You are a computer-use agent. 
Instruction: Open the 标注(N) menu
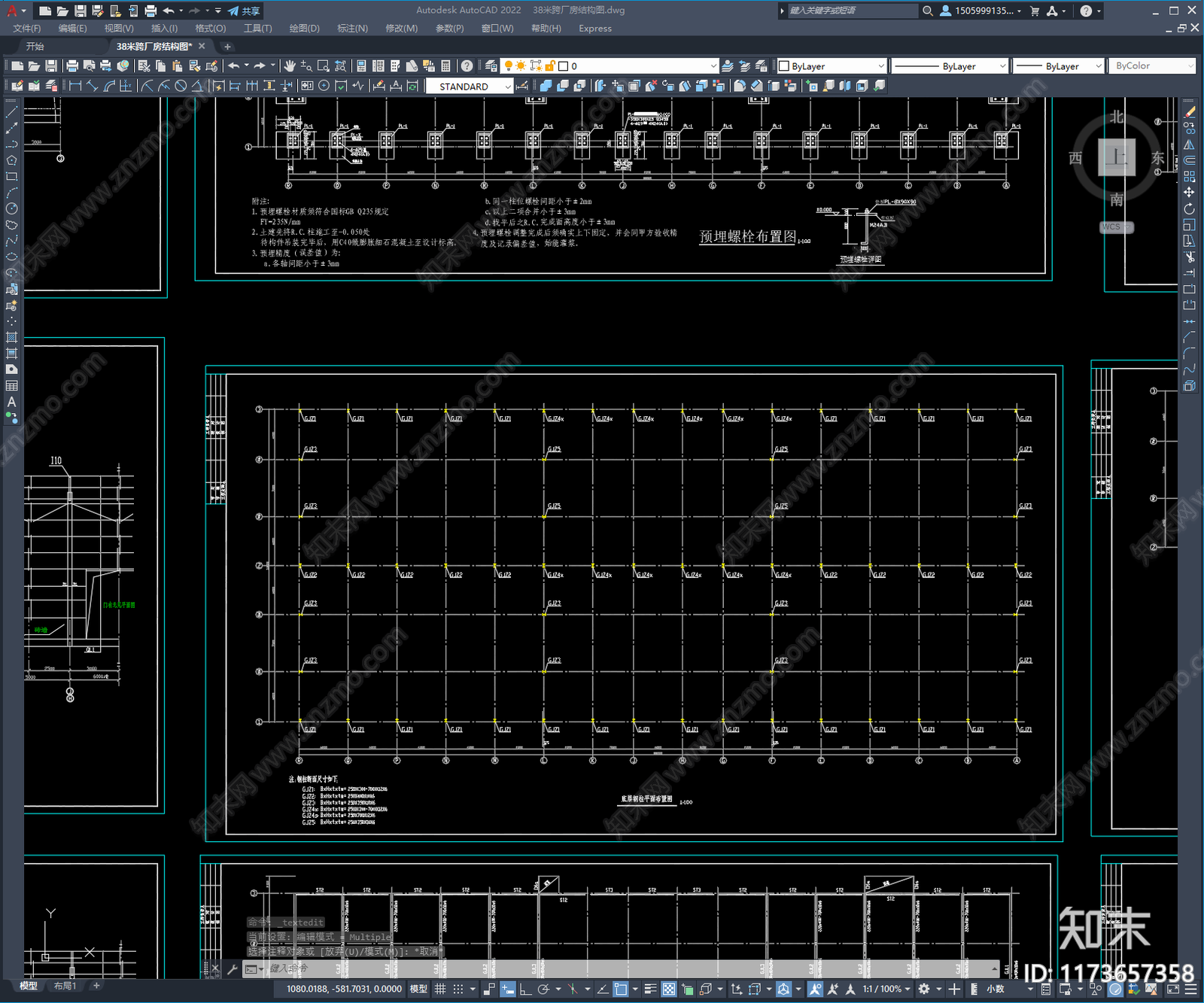pos(352,29)
